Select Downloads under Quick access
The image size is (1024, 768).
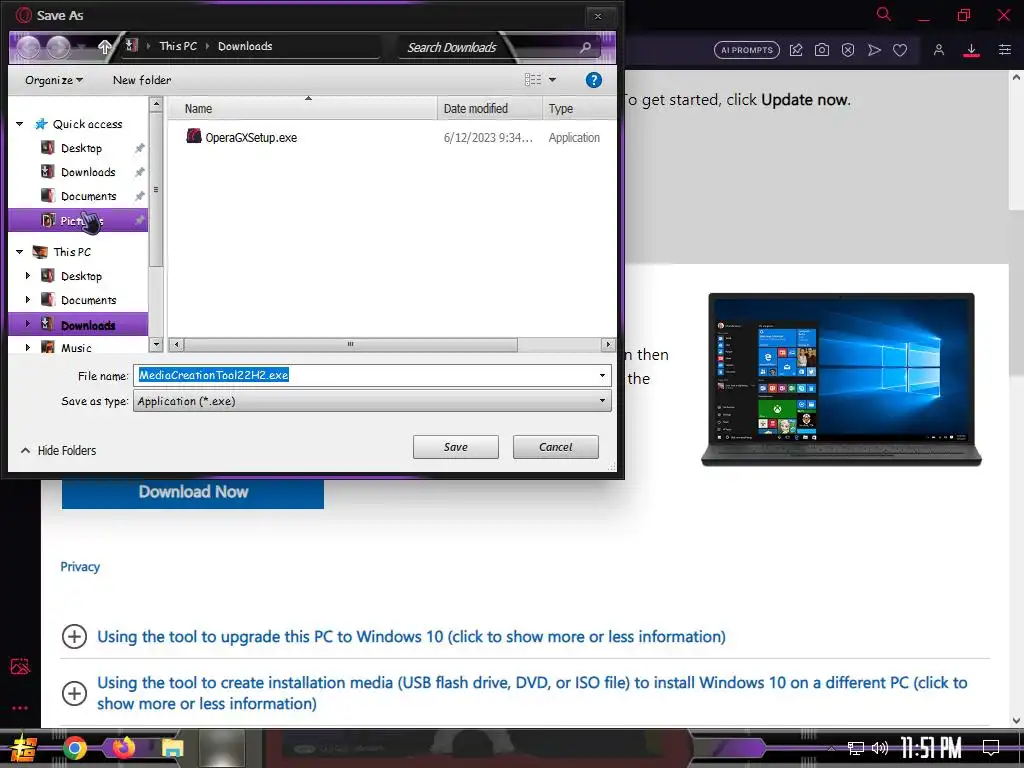pyautogui.click(x=88, y=172)
